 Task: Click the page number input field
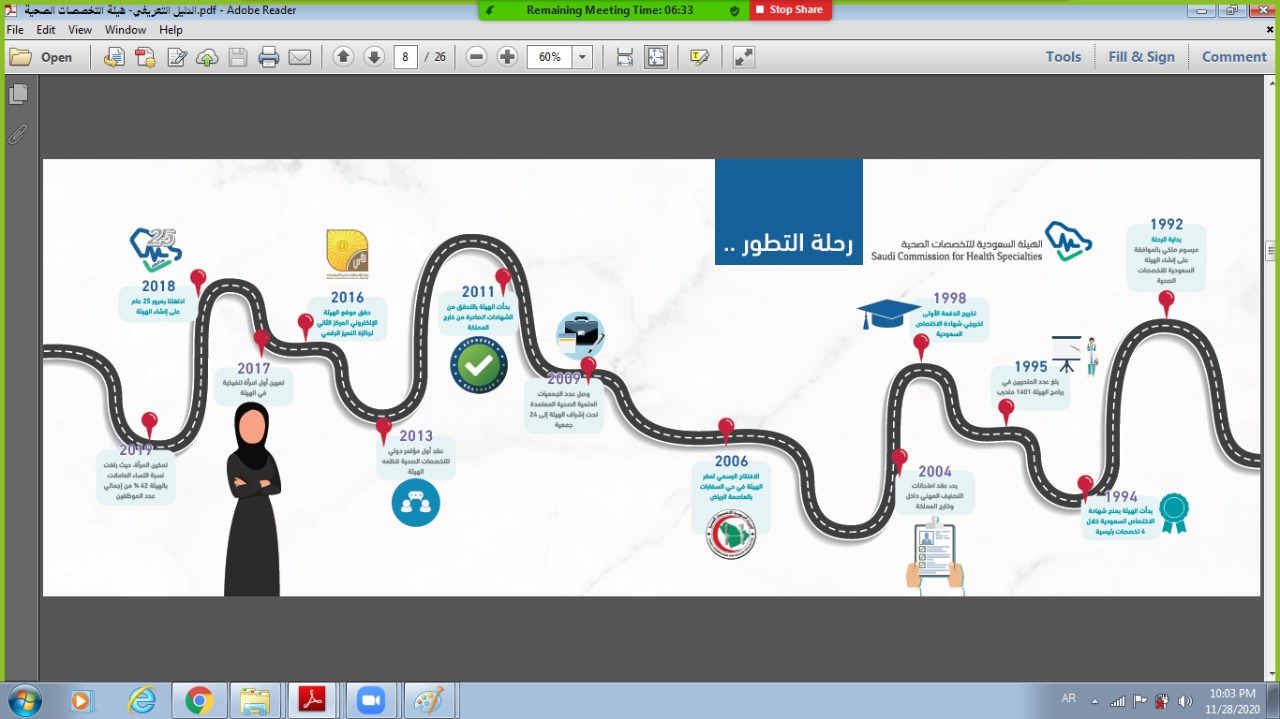405,57
